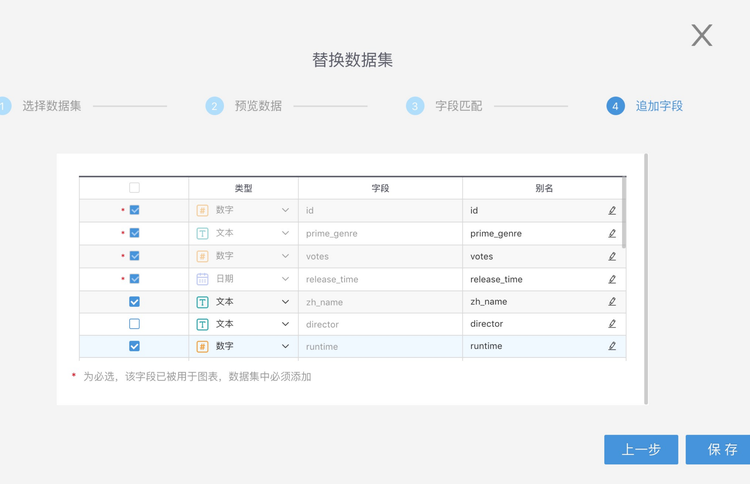Open type dropdown arrow for prime_genre
The width and height of the screenshot is (750, 484).
click(285, 233)
